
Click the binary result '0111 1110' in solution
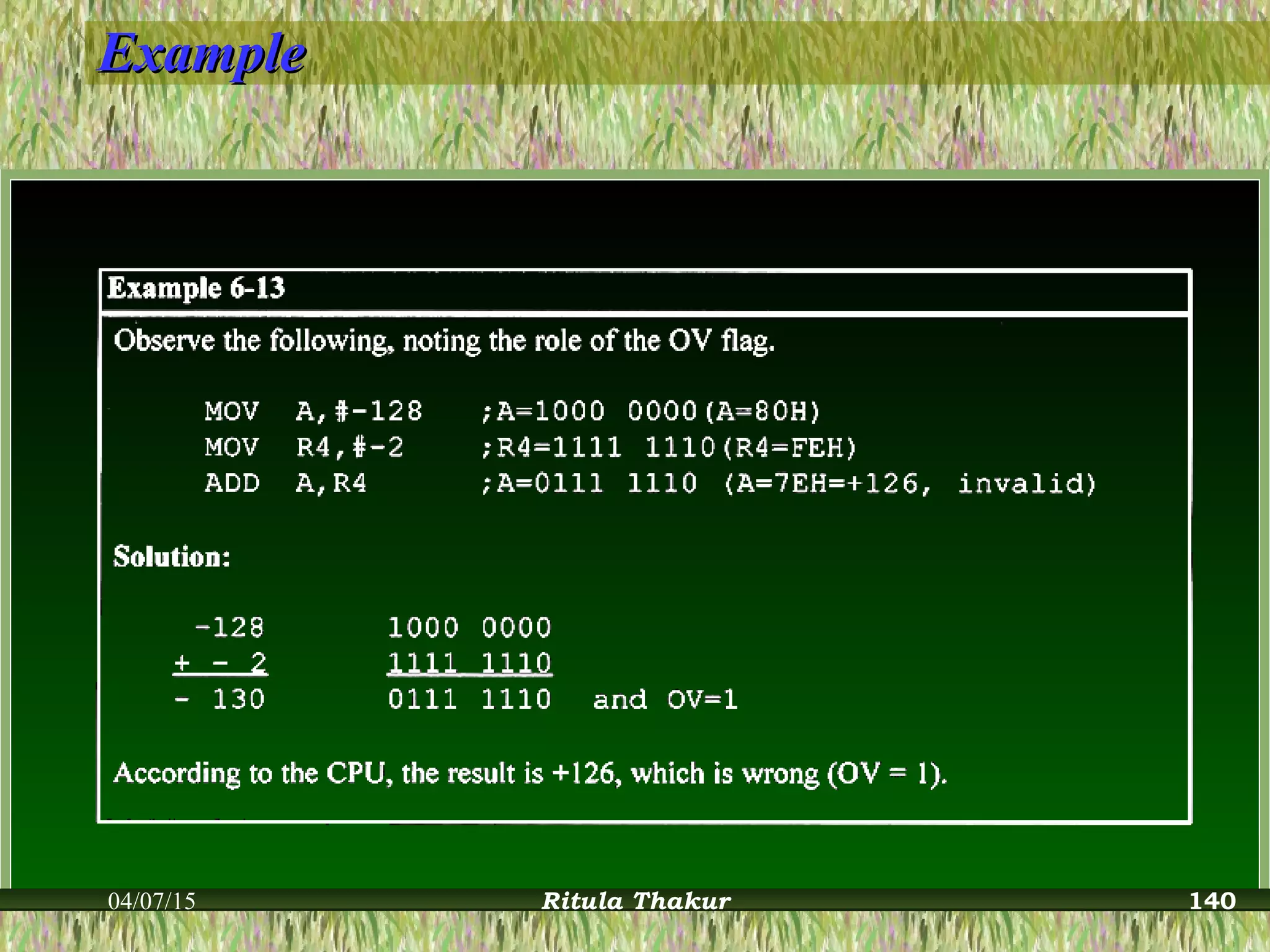point(469,700)
